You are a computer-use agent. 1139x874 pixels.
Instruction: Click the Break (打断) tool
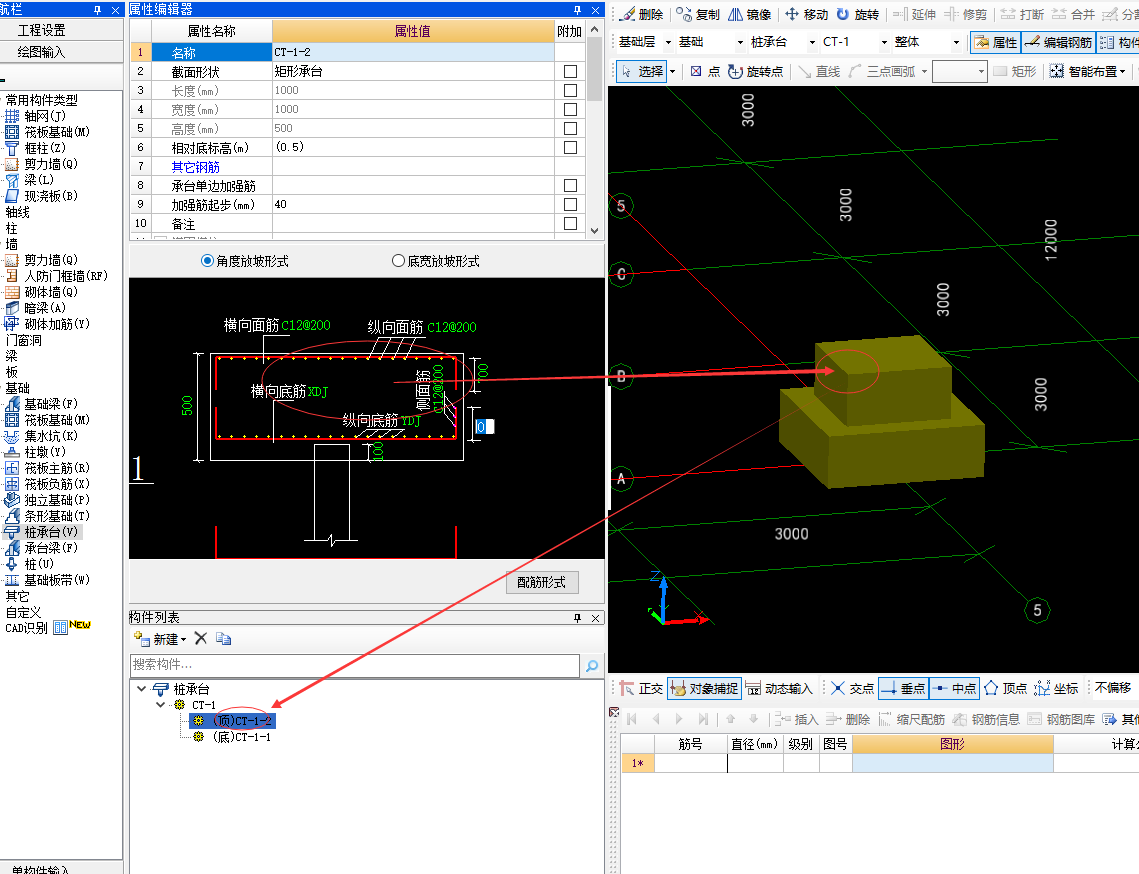click(x=1022, y=15)
